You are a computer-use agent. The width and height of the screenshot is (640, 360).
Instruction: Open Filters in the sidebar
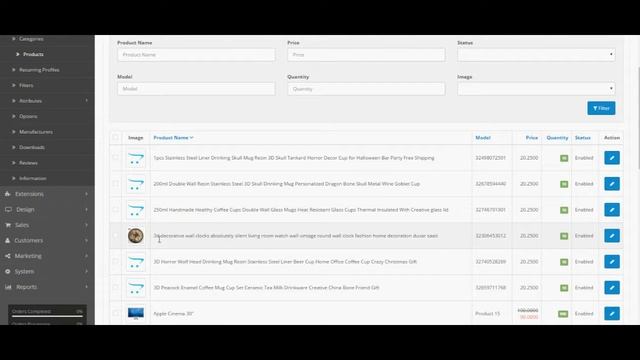click(26, 85)
